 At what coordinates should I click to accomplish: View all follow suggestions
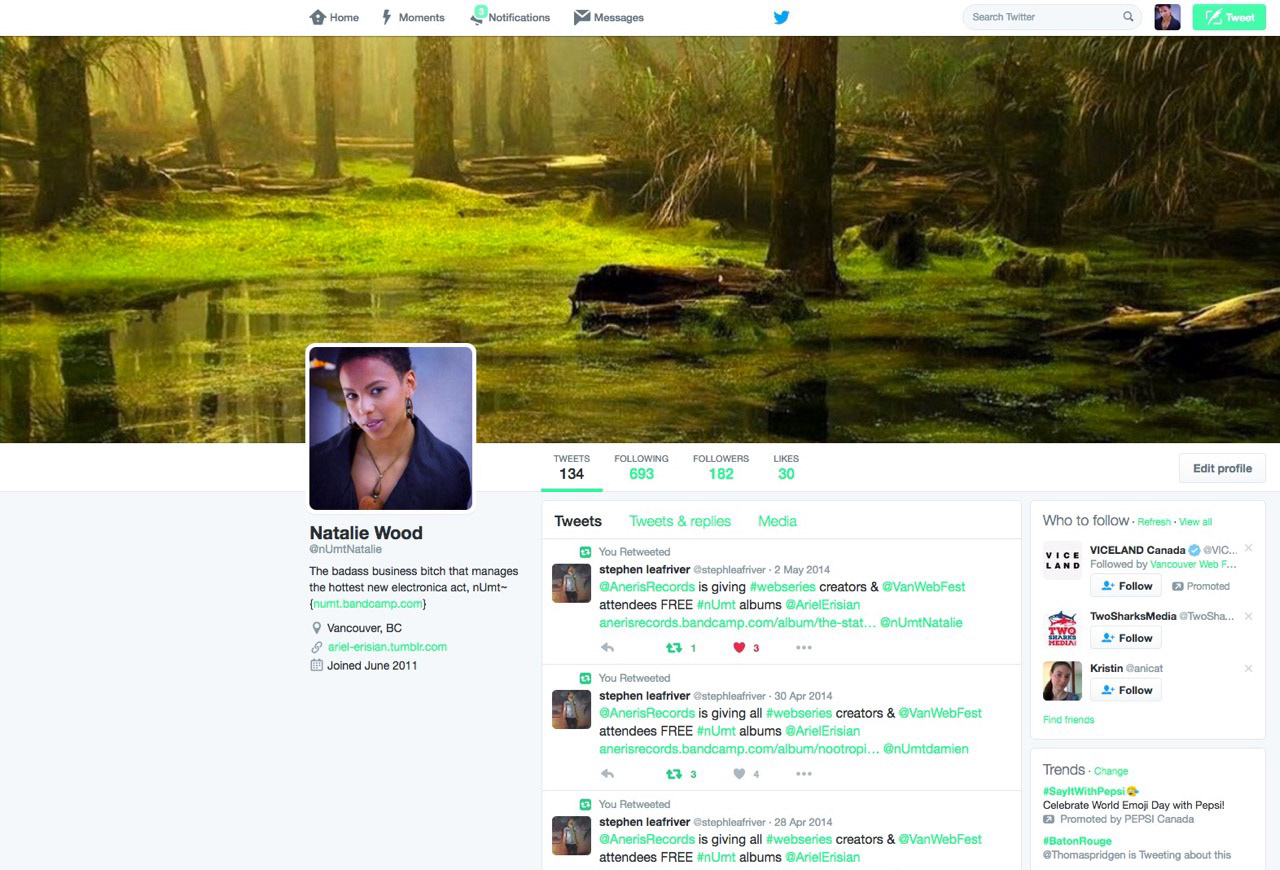1195,522
